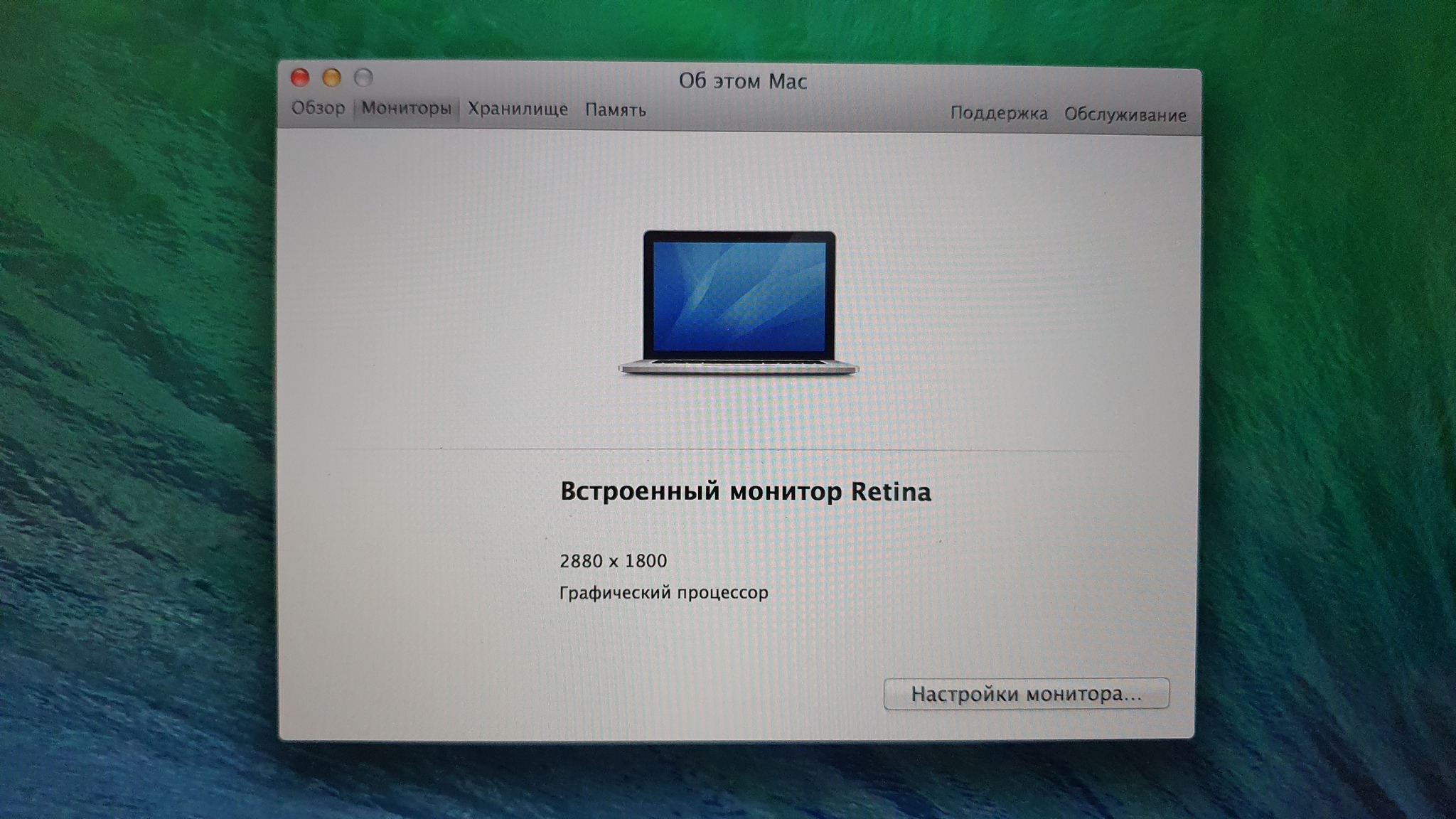Click the blue screen of MacBook picture
1456x819 pixels.
pyautogui.click(x=739, y=295)
